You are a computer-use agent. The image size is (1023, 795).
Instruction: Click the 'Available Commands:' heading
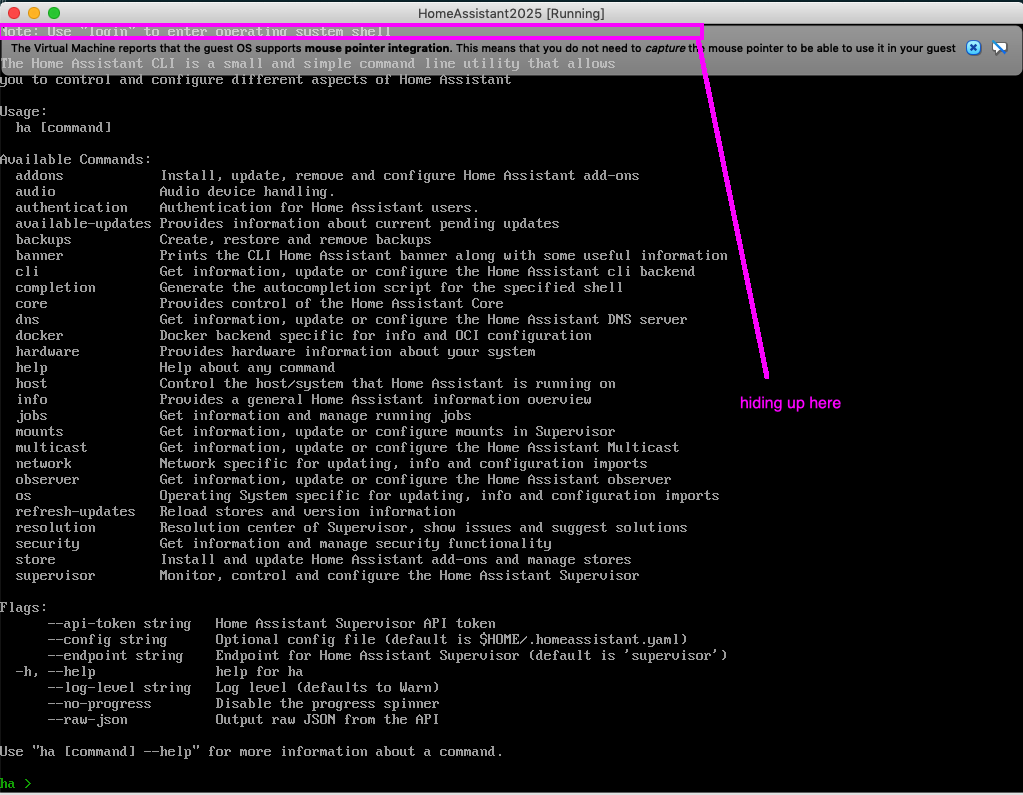[x=76, y=159]
